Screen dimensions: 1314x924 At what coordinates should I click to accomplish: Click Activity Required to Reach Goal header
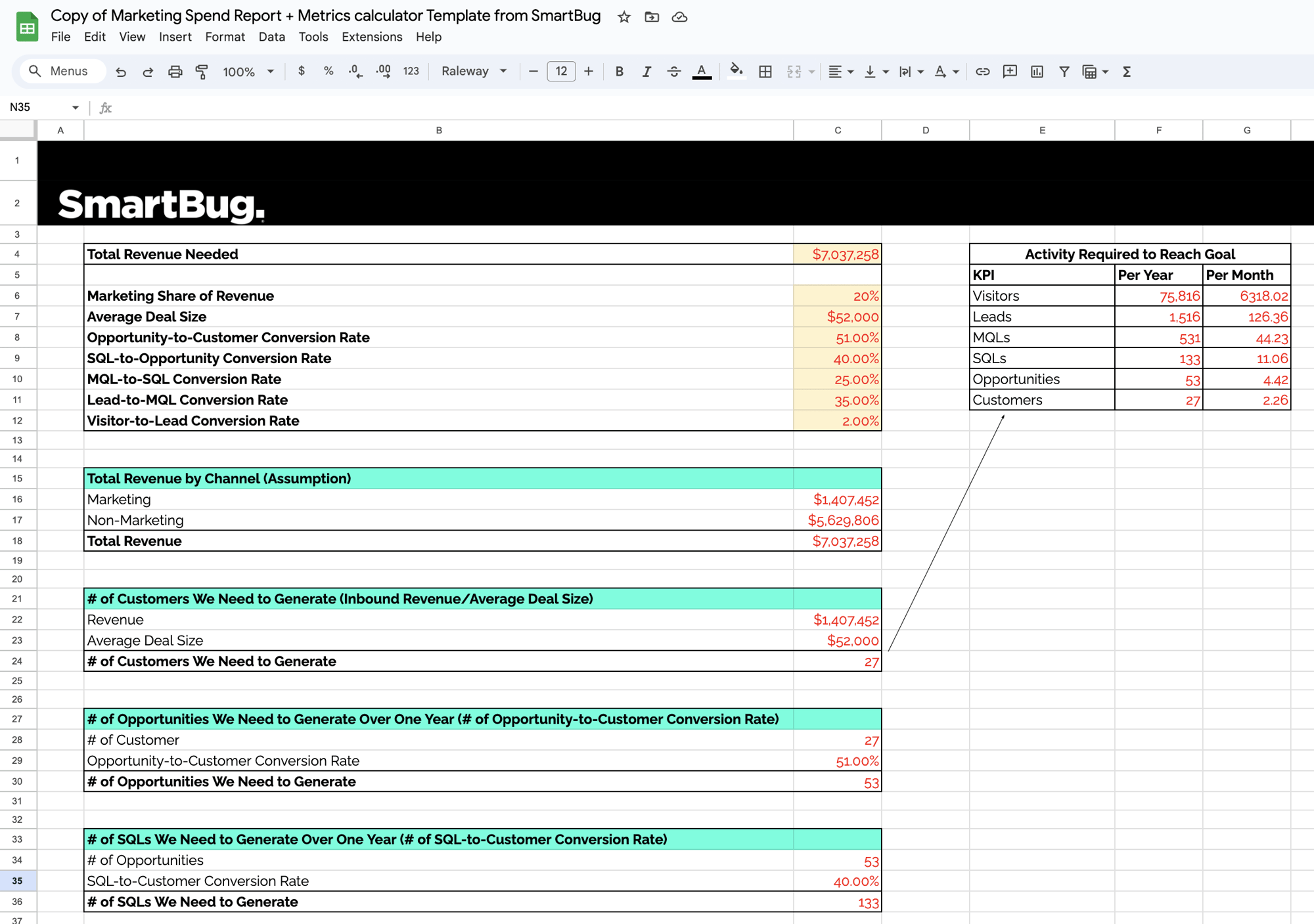point(1130,254)
